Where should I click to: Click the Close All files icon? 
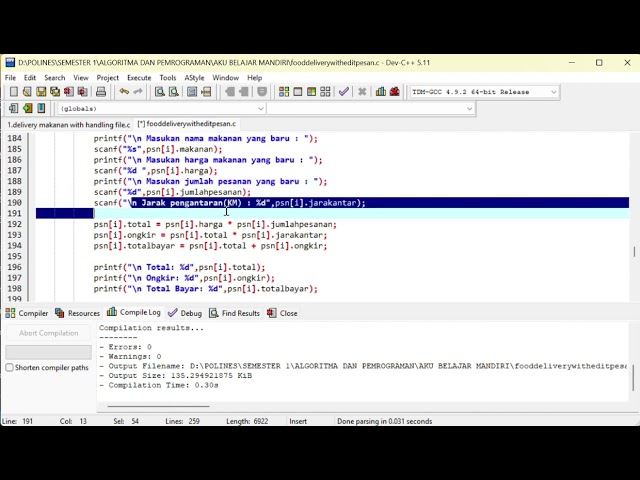click(x=82, y=92)
